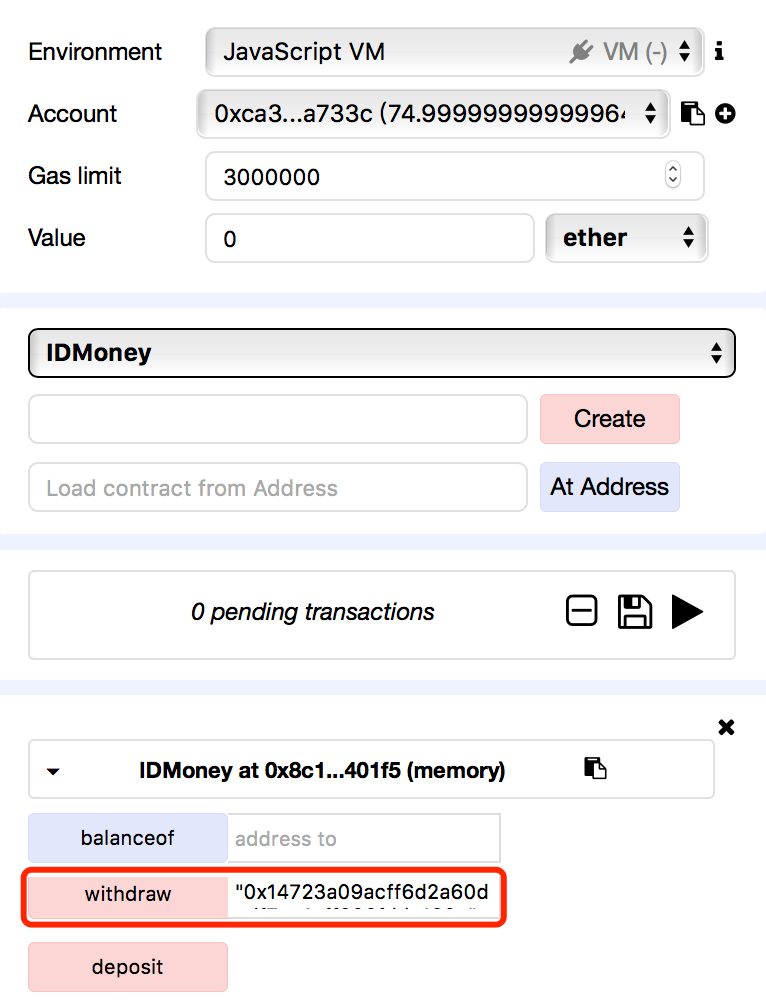Click the environment info icon
The height and width of the screenshot is (1004, 766).
(719, 51)
